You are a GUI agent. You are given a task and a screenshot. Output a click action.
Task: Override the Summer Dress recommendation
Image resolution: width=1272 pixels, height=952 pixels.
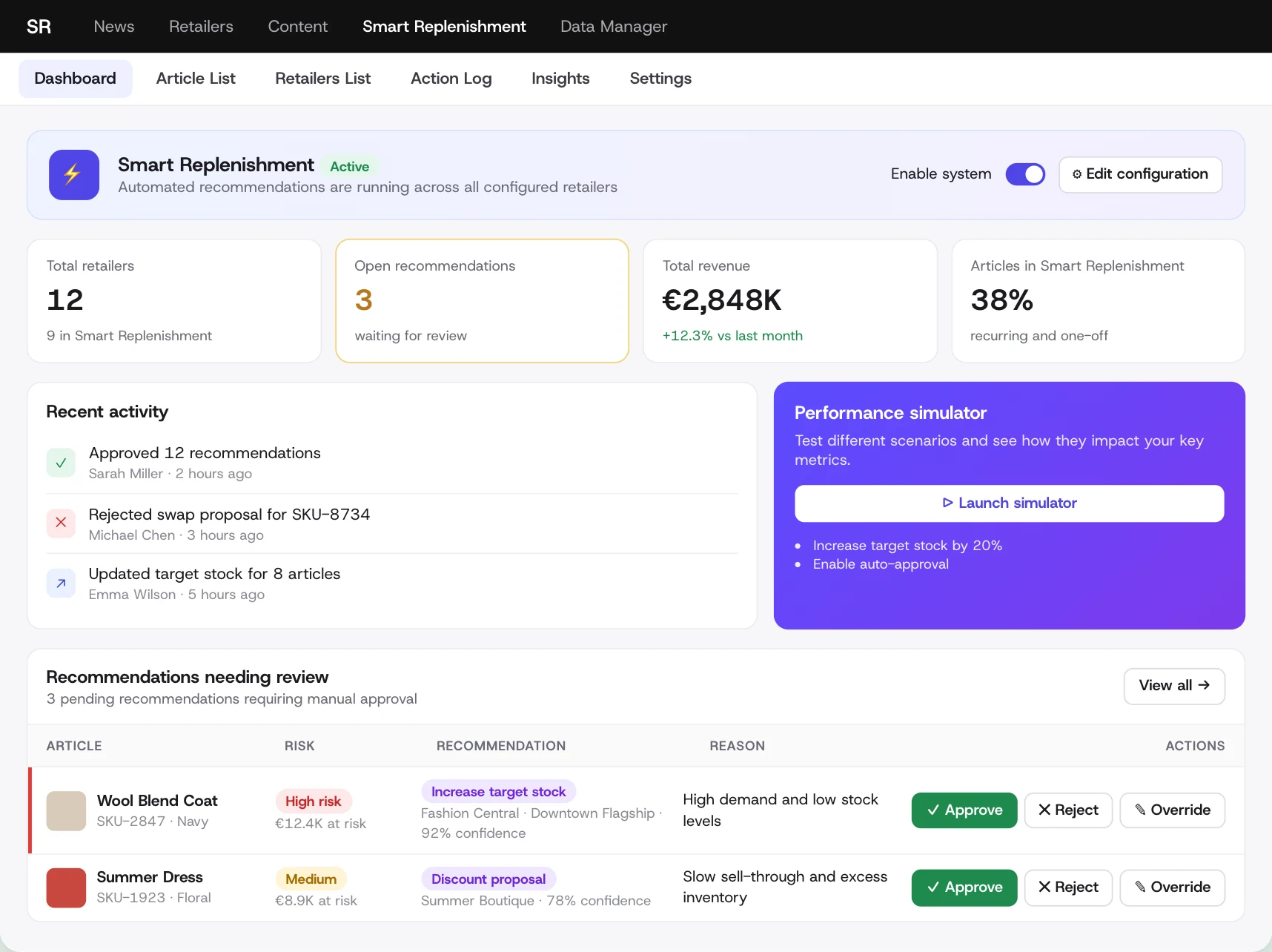[x=1172, y=887]
